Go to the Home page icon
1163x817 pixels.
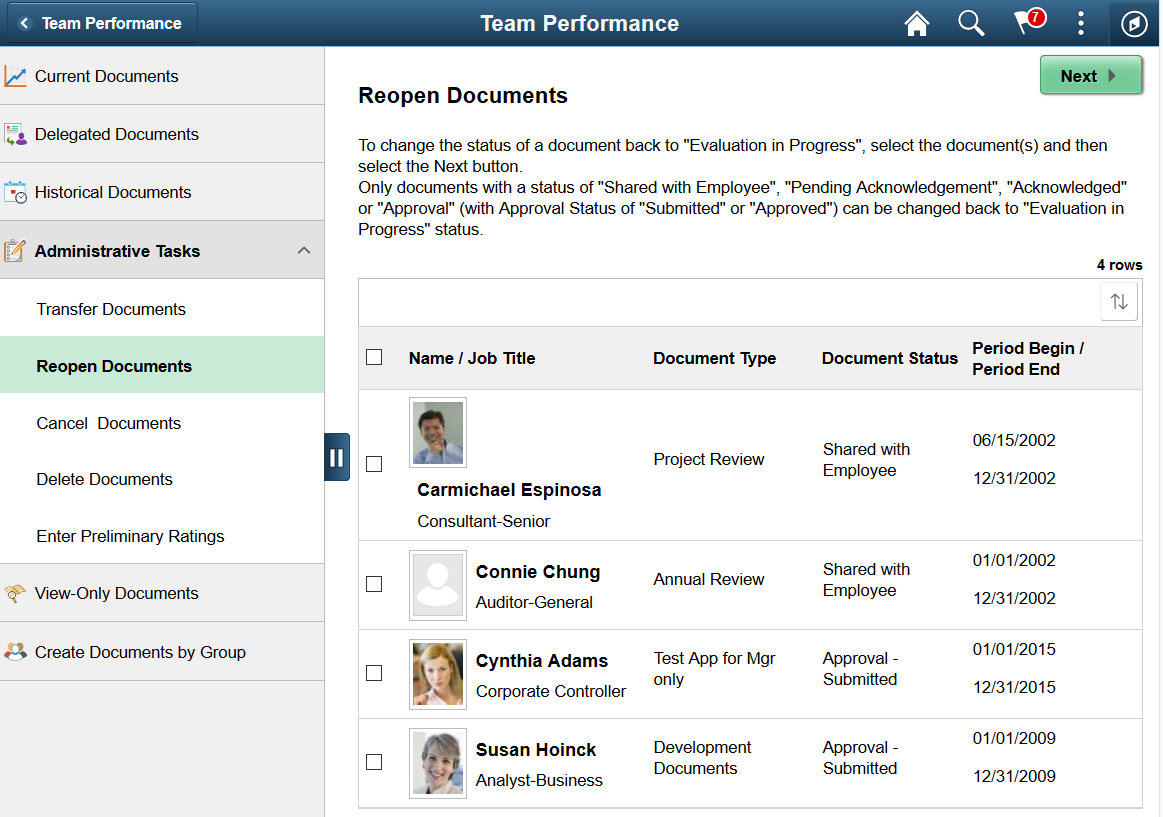tap(917, 24)
